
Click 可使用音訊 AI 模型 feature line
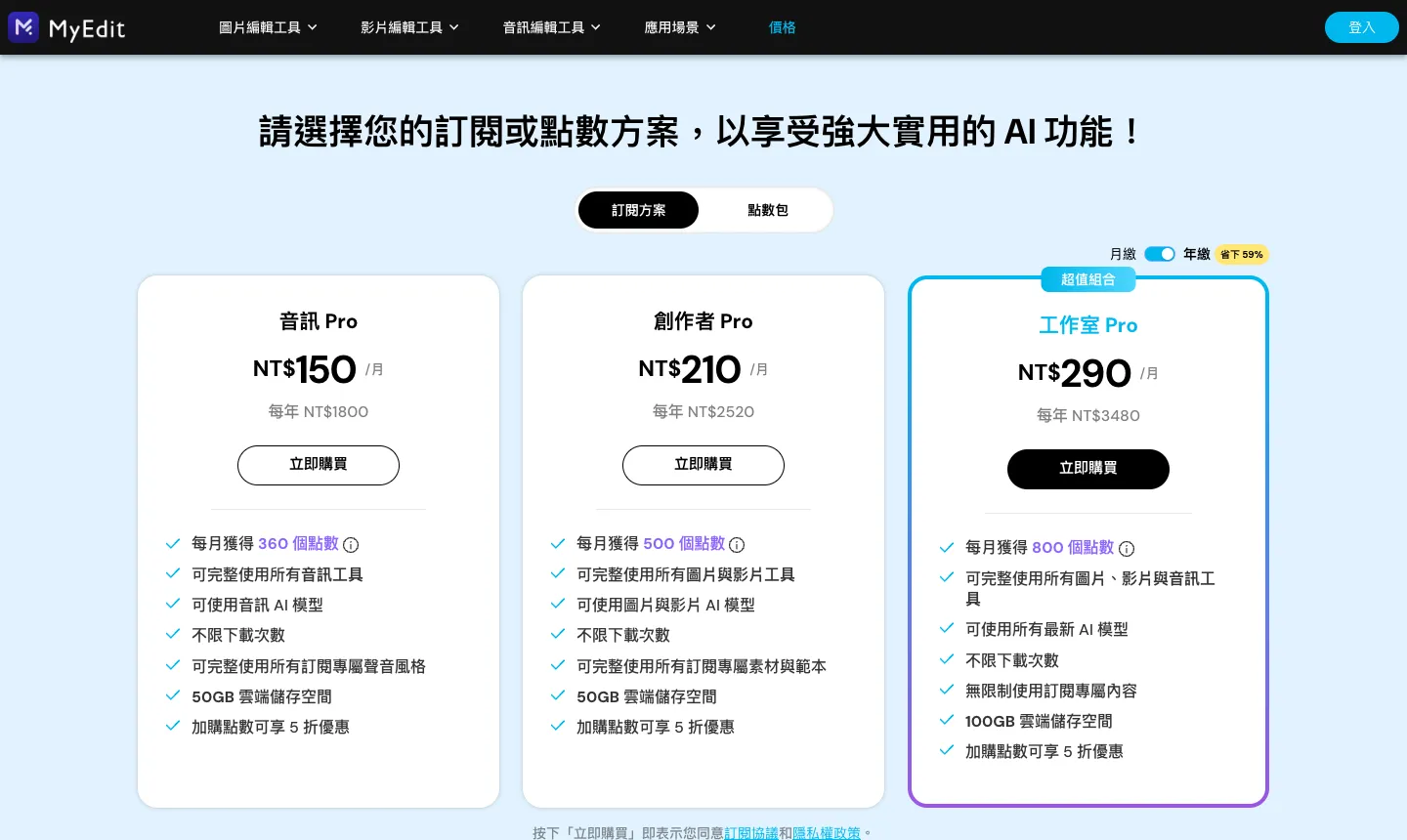point(257,606)
